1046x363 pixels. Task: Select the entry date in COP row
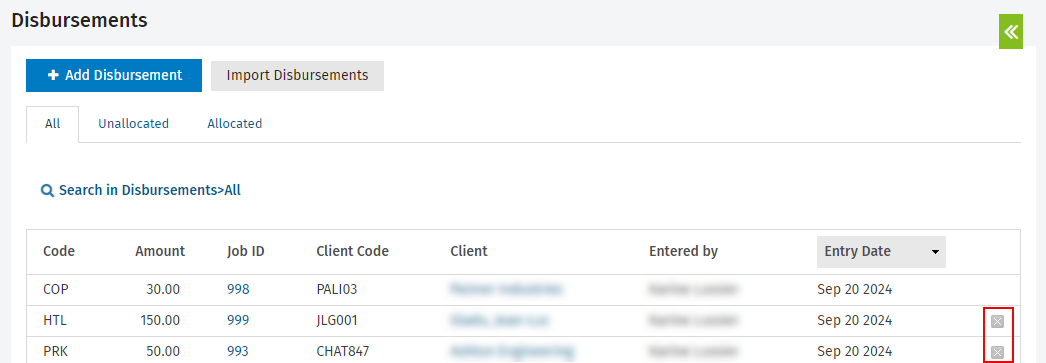click(x=855, y=290)
